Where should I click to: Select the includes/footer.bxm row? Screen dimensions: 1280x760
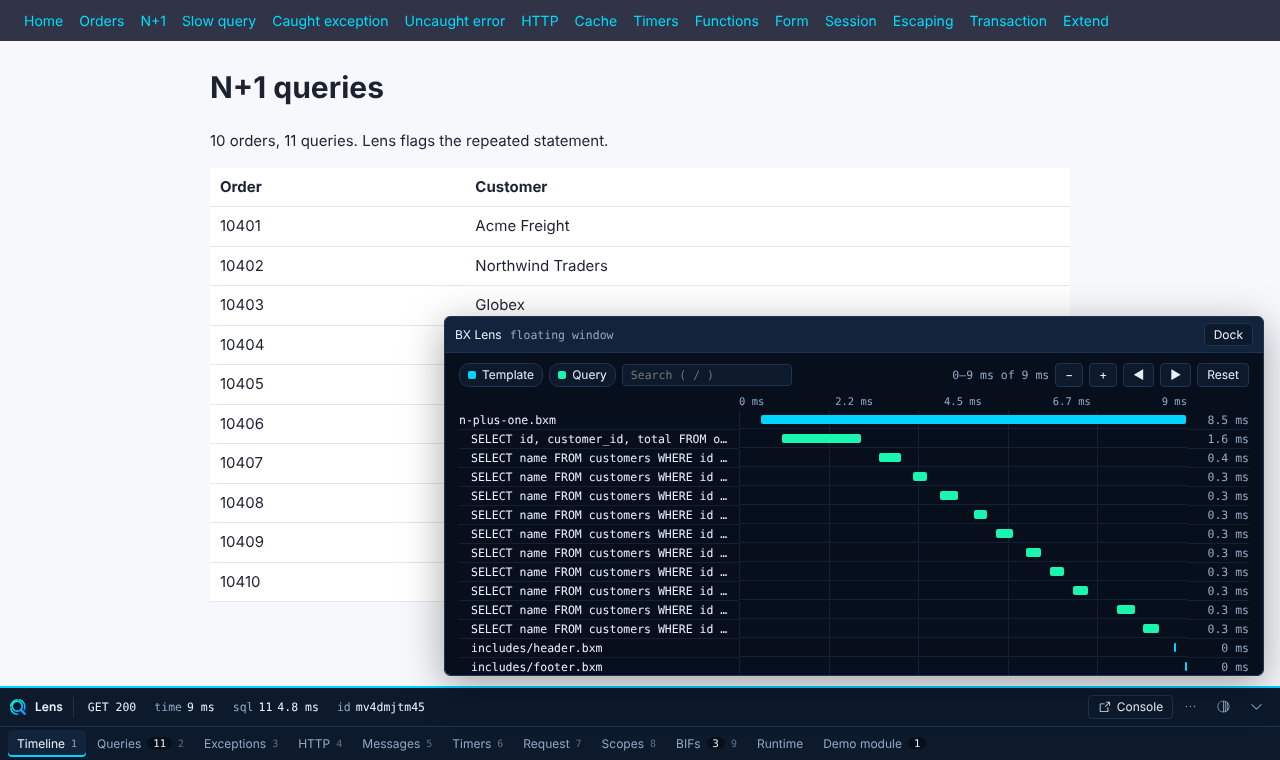[x=854, y=667]
